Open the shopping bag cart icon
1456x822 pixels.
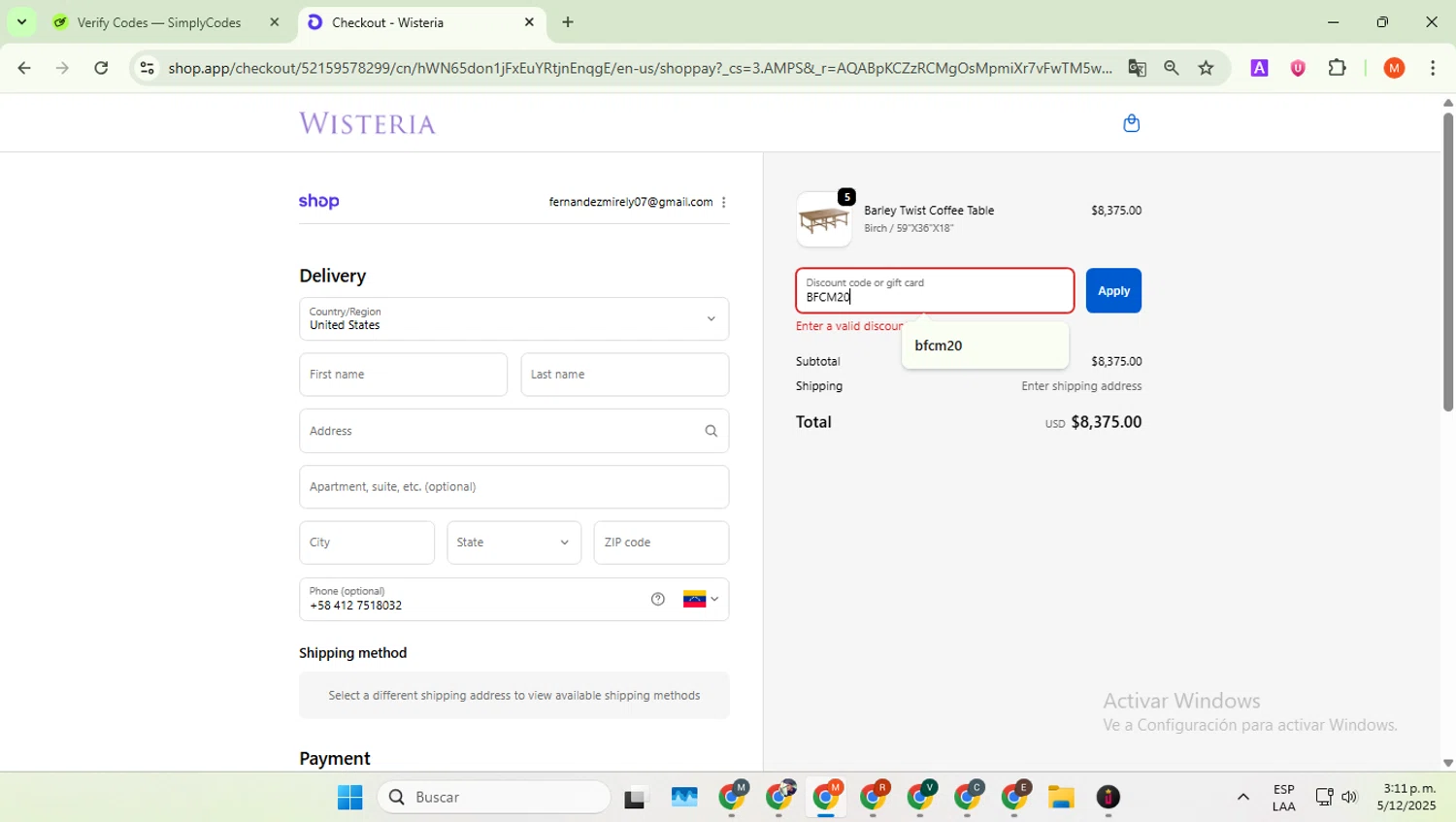click(x=1131, y=123)
